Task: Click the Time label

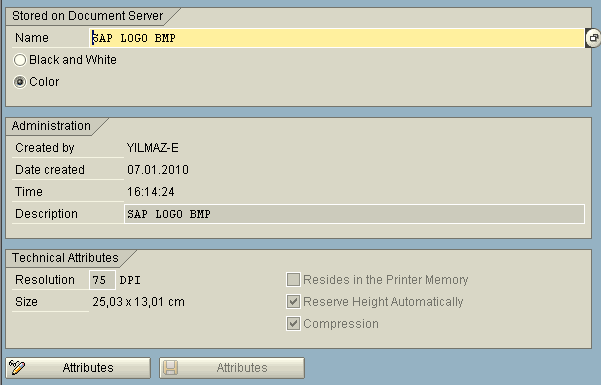Action: (x=29, y=192)
